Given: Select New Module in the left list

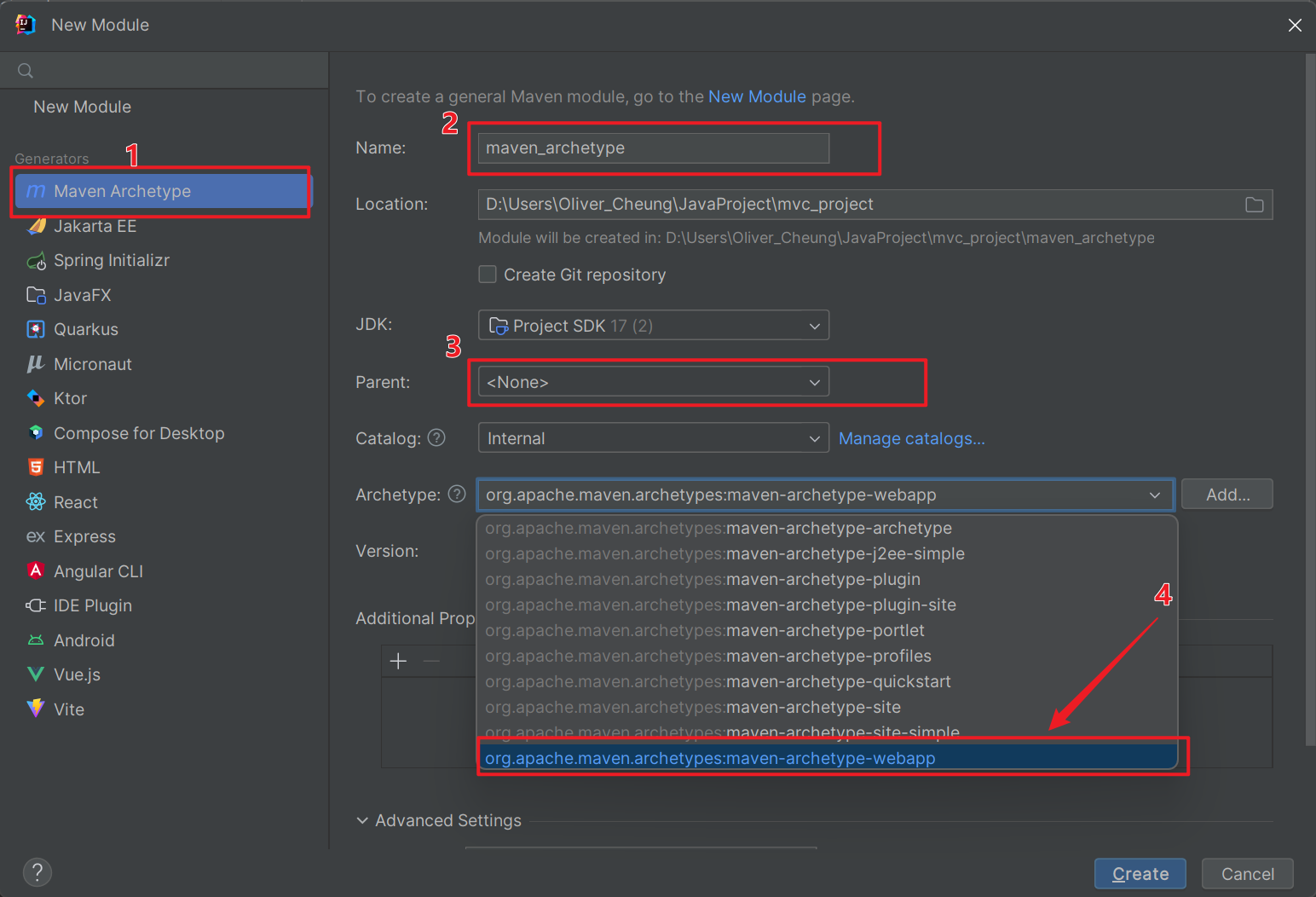Looking at the screenshot, I should 83,107.
